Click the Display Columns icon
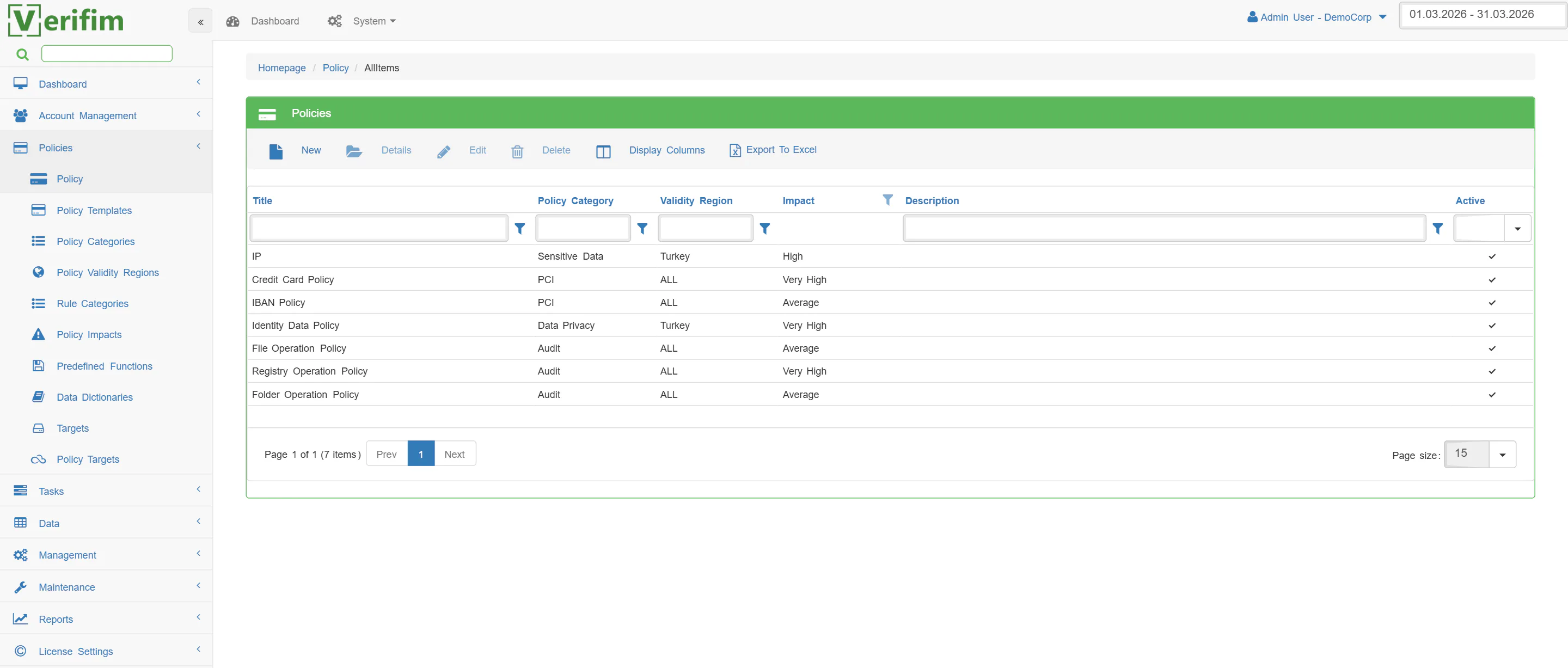Image resolution: width=1568 pixels, height=668 pixels. 603,152
